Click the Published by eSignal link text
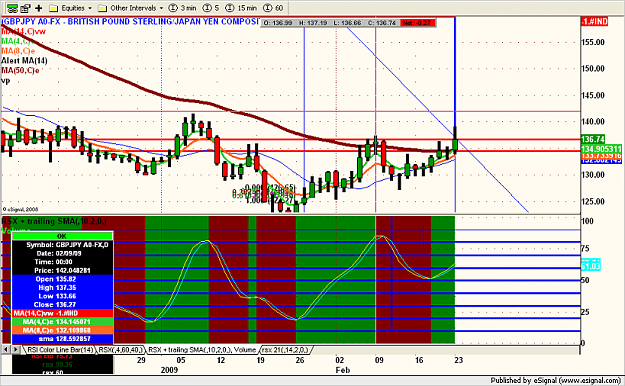The height and width of the screenshot is (386, 625). 555,380
